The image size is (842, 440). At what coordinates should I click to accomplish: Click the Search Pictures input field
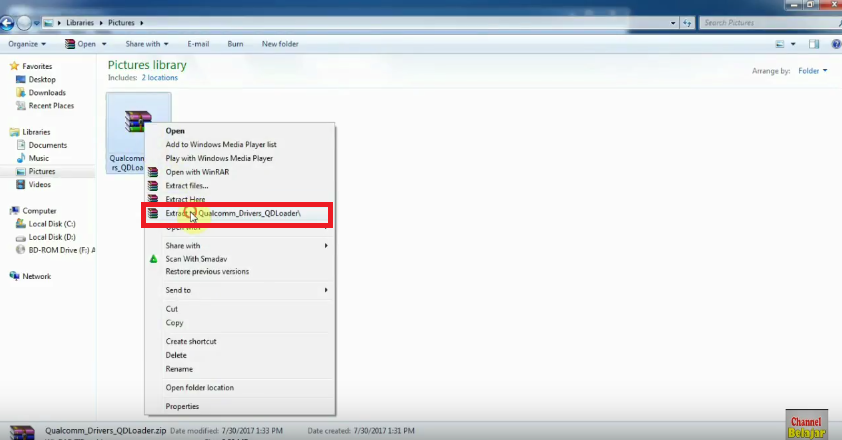pyautogui.click(x=770, y=23)
